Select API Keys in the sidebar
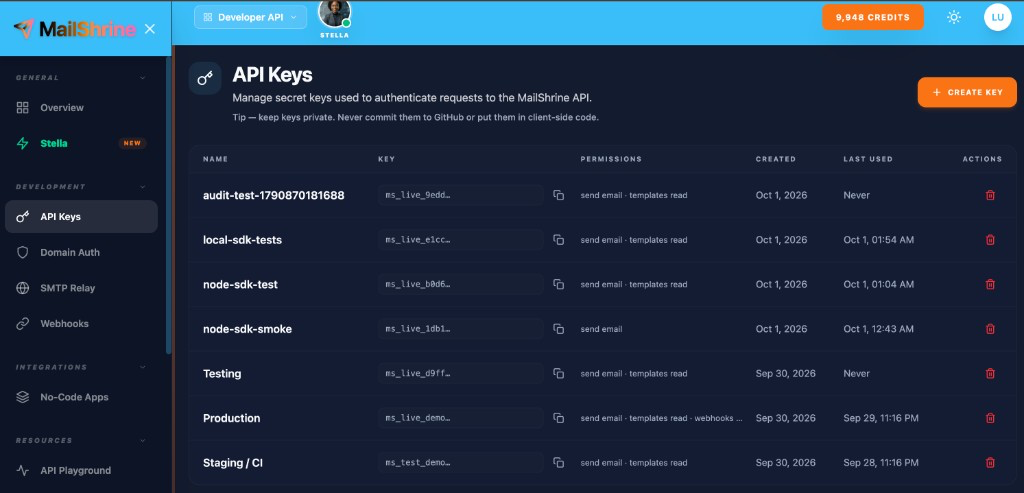This screenshot has width=1024, height=493. point(81,217)
